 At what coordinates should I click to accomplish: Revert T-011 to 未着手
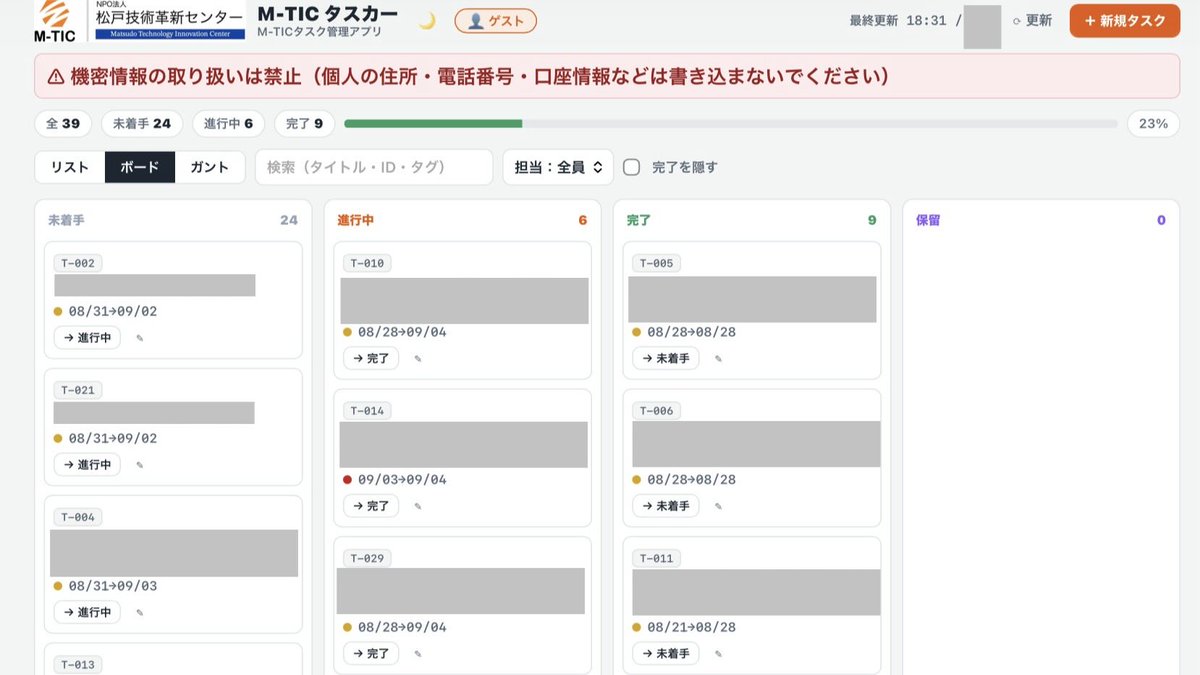pos(666,654)
